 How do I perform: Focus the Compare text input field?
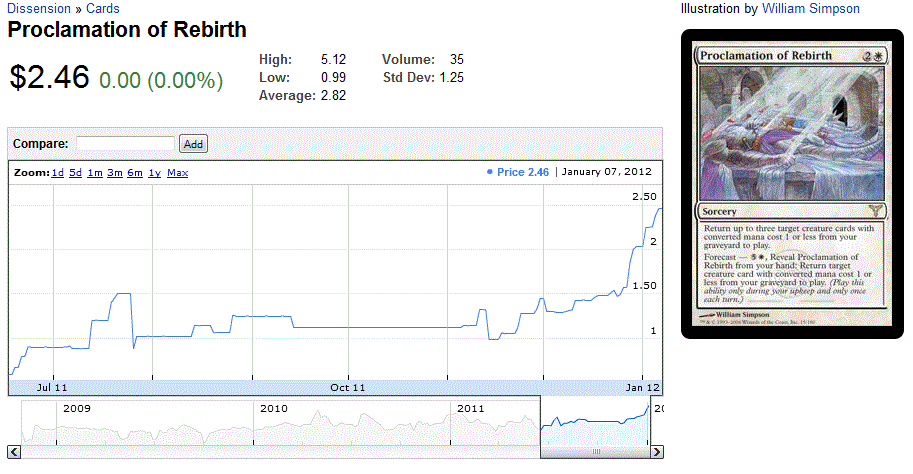125,144
